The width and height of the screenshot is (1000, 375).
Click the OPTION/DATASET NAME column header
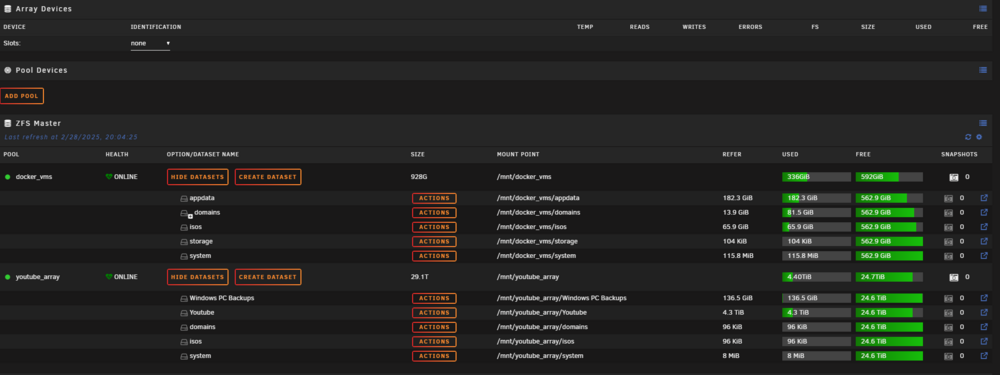pos(202,154)
